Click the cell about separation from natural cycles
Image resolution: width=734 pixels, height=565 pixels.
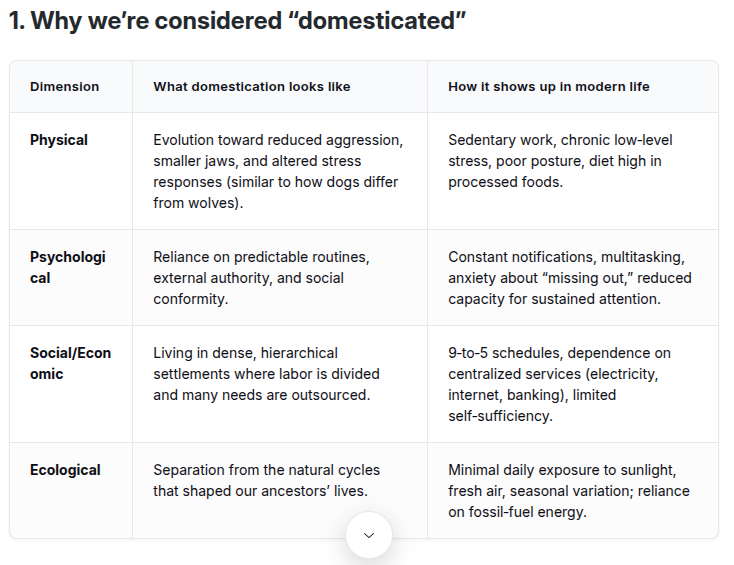pos(266,480)
